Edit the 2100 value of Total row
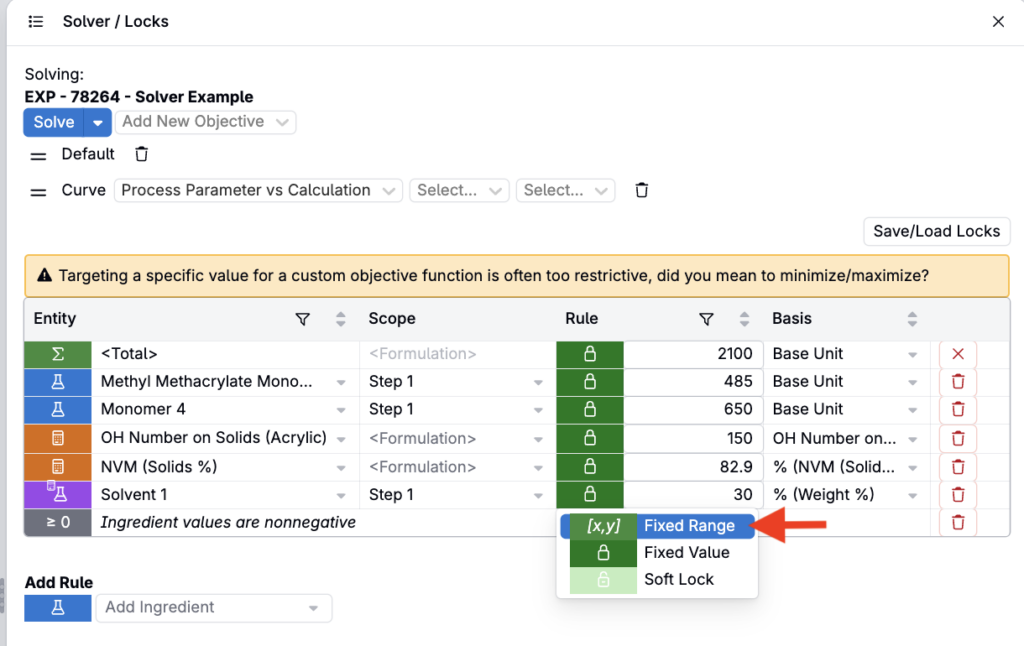Image resolution: width=1024 pixels, height=646 pixels. click(x=693, y=354)
